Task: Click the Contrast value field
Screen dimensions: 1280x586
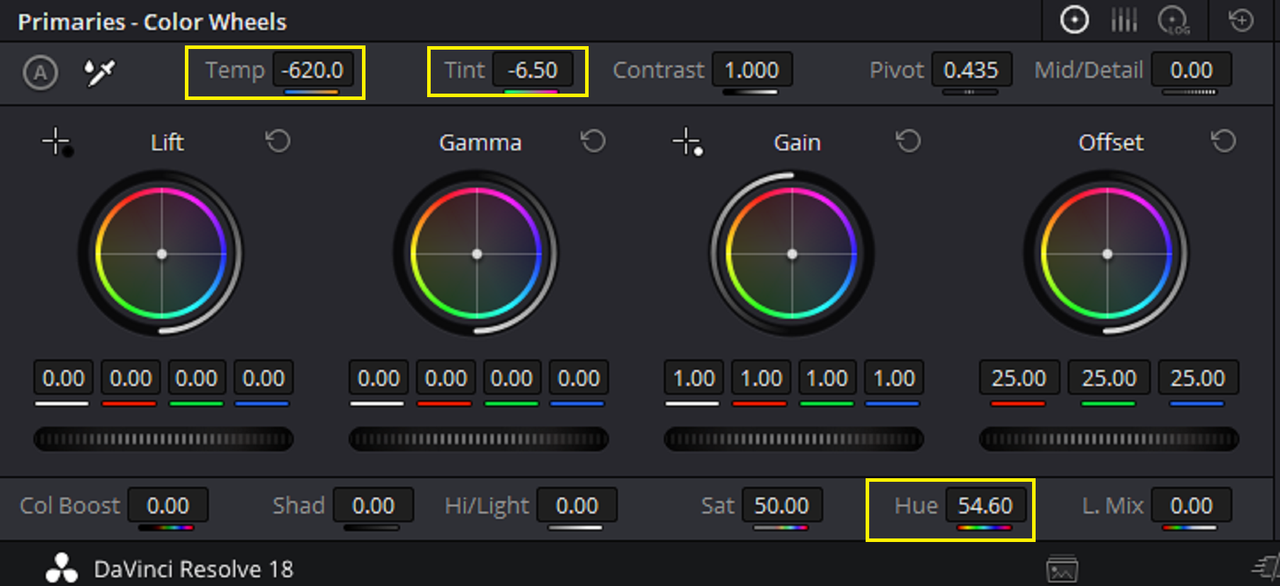Action: (751, 71)
